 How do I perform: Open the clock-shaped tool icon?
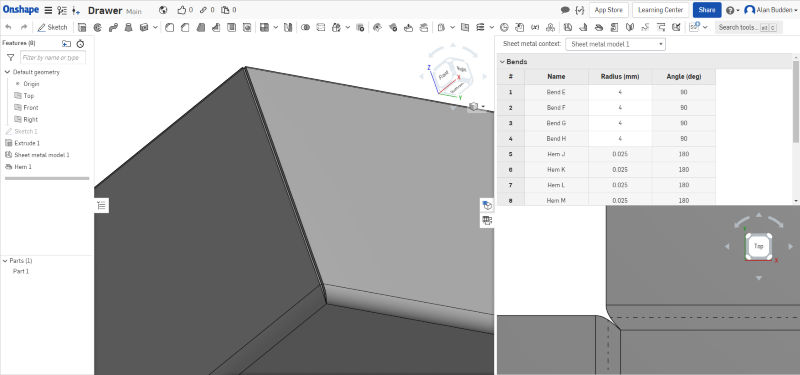tap(504, 27)
